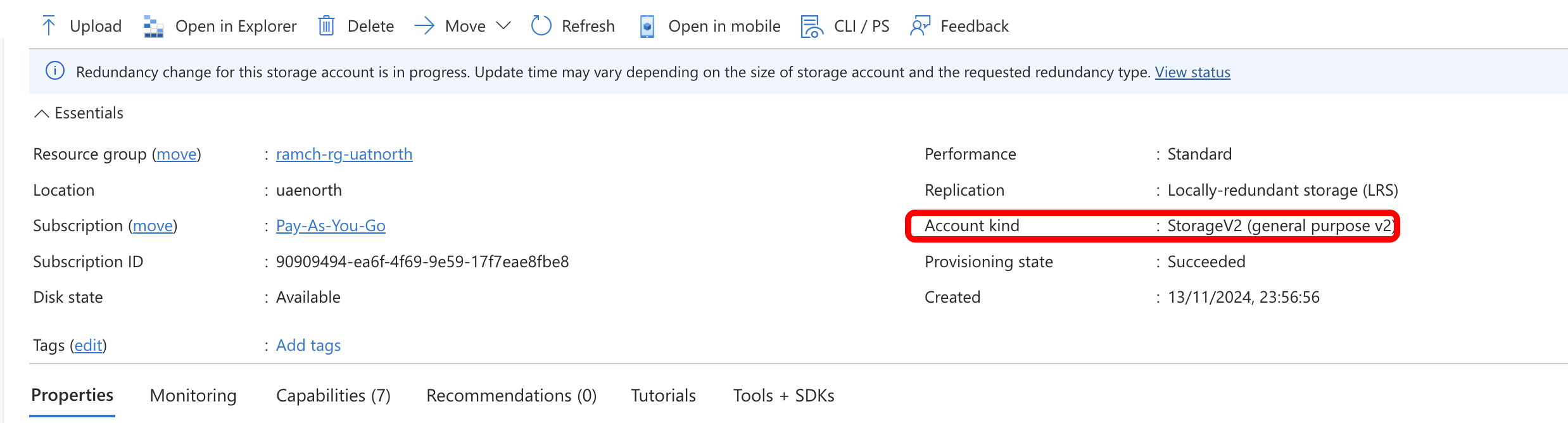Expand the Move dropdown chevron
1568x423 pixels.
(x=503, y=26)
